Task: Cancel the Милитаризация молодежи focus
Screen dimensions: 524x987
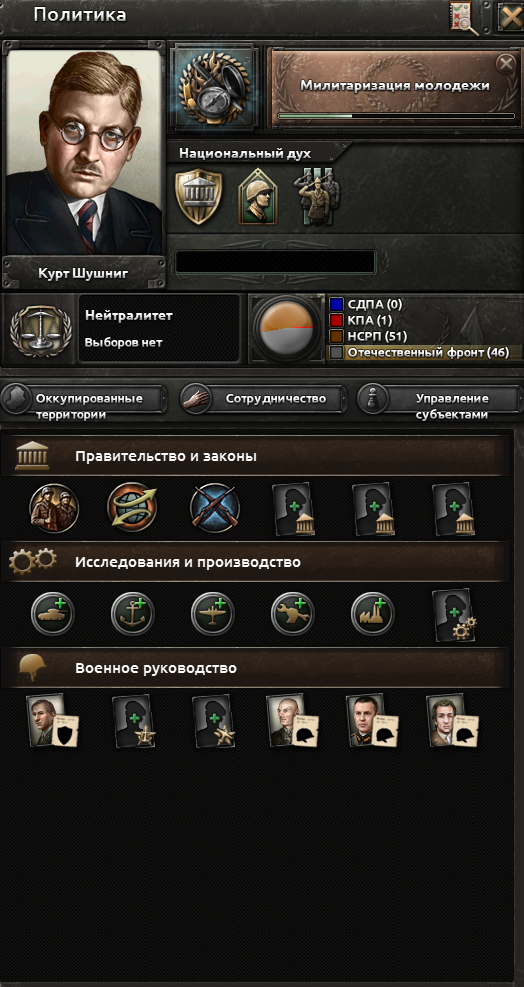Action: 505,64
